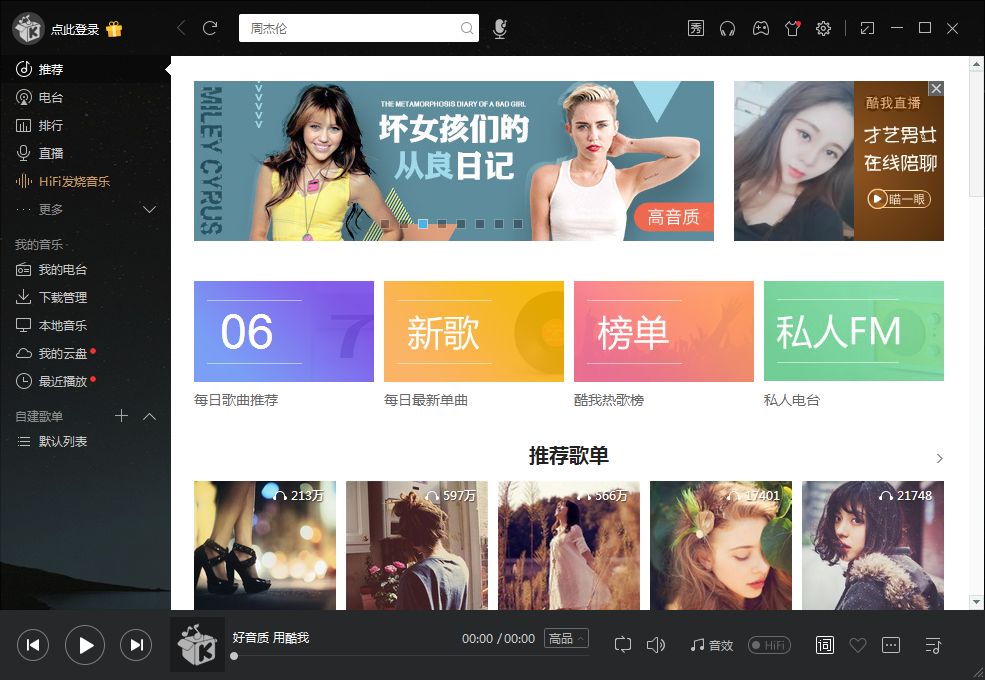This screenshot has width=985, height=680.
Task: Open the skin changer shirt icon
Action: pos(792,28)
